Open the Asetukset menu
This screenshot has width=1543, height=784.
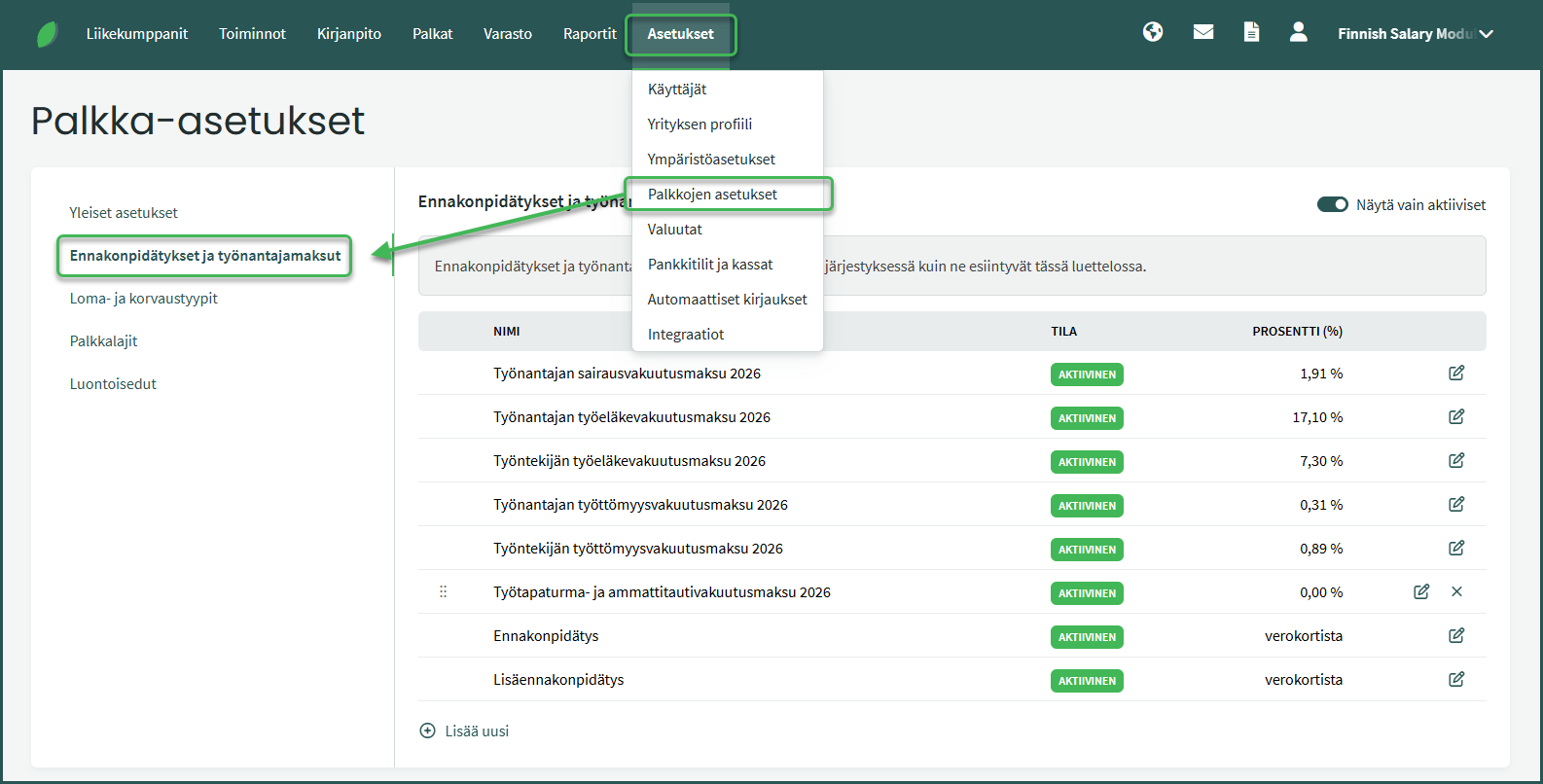[x=680, y=34]
